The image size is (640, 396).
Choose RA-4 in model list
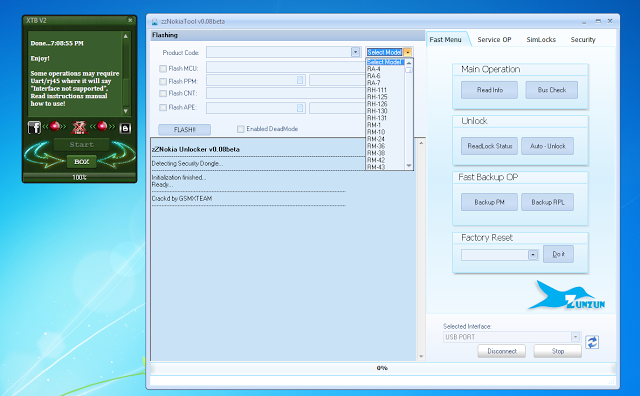click(385, 69)
